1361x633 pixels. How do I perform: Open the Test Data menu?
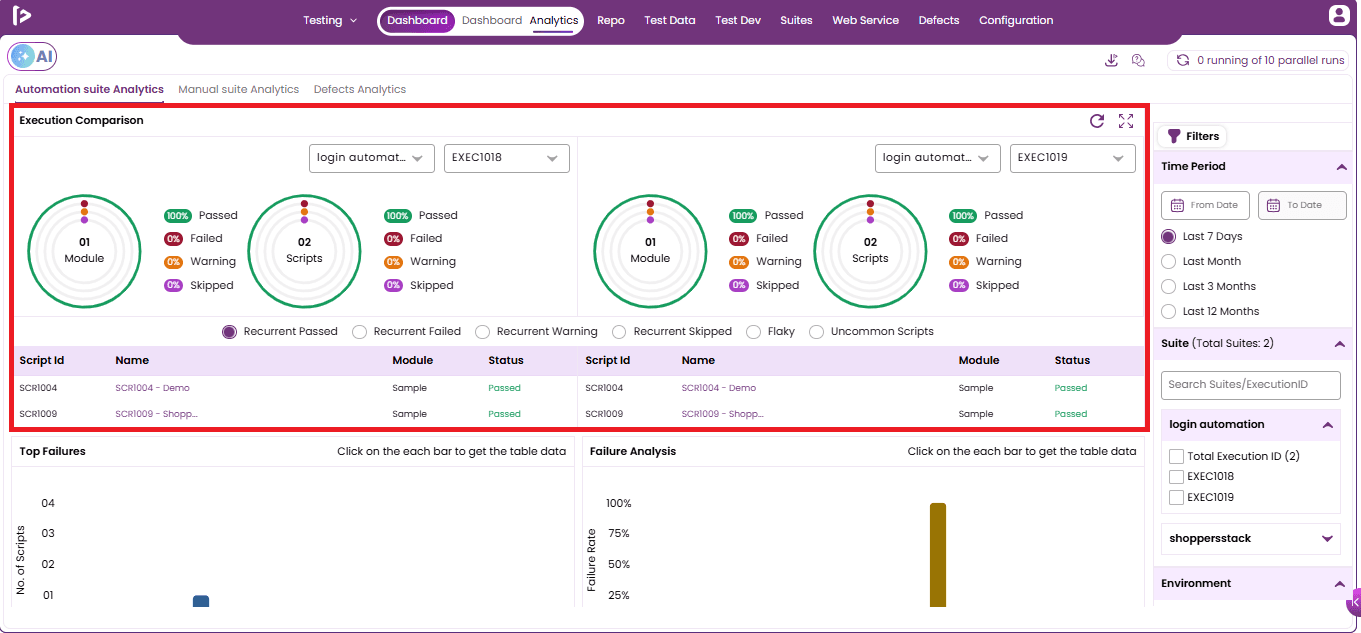(x=670, y=20)
